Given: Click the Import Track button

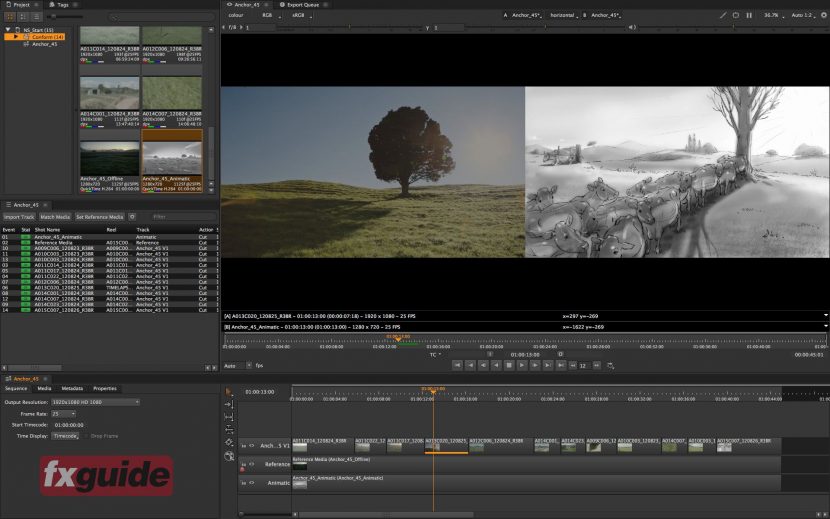Looking at the screenshot, I should pyautogui.click(x=19, y=217).
